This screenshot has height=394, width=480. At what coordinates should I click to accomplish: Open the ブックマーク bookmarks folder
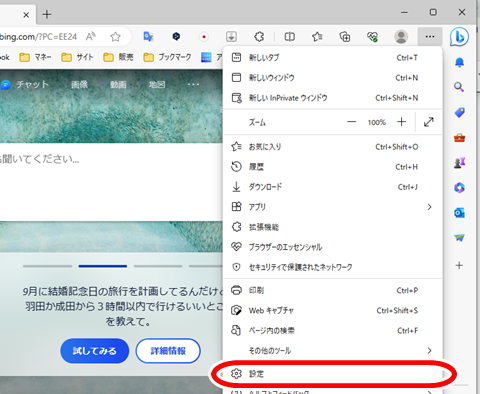pyautogui.click(x=167, y=57)
